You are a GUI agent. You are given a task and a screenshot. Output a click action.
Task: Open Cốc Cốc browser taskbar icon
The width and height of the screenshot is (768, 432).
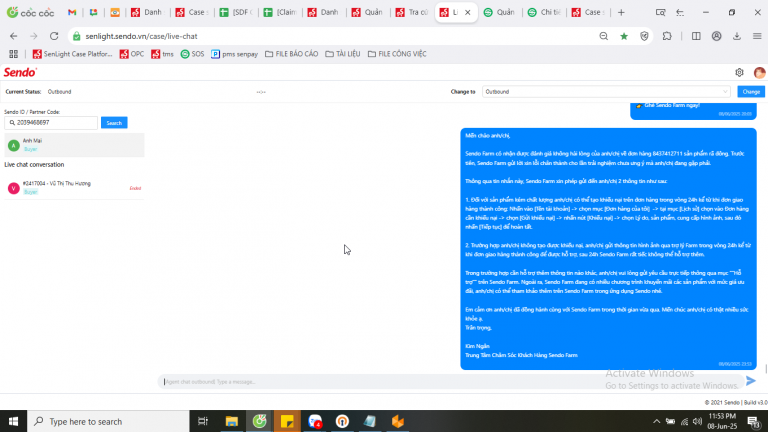pos(260,421)
